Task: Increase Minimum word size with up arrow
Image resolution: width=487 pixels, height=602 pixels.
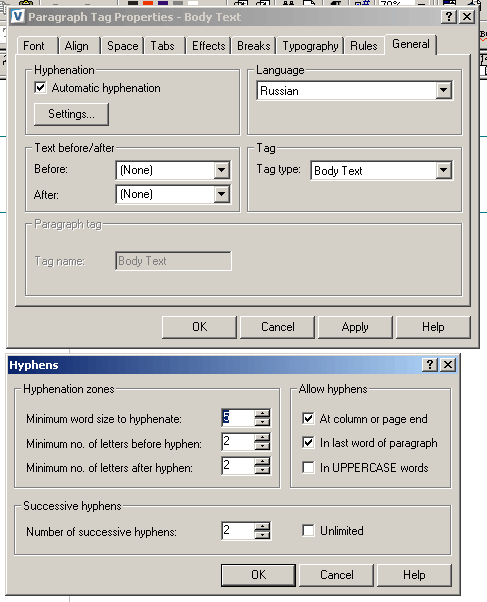Action: (x=262, y=414)
